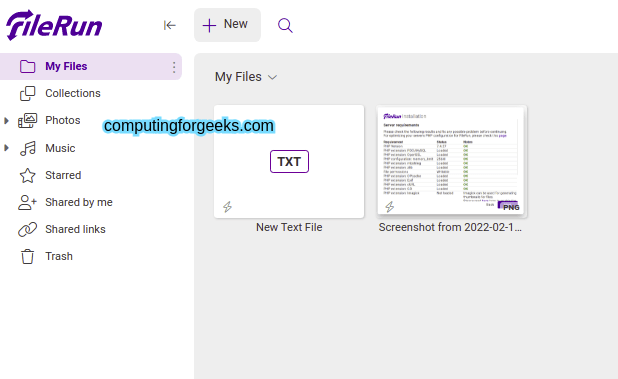Click the PNG badge on the screenshot file

[510, 207]
